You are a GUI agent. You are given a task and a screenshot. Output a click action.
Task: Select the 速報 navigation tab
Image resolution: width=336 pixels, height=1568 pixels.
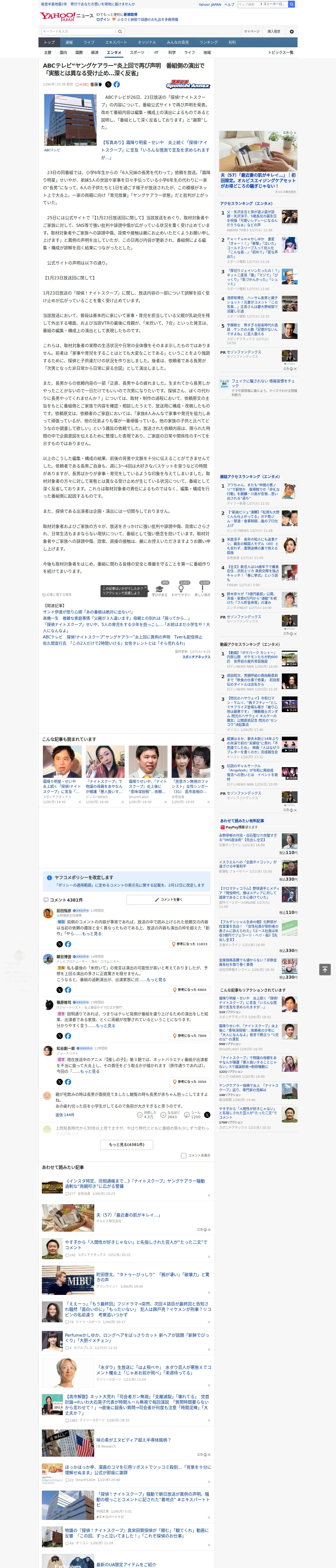tap(69, 43)
